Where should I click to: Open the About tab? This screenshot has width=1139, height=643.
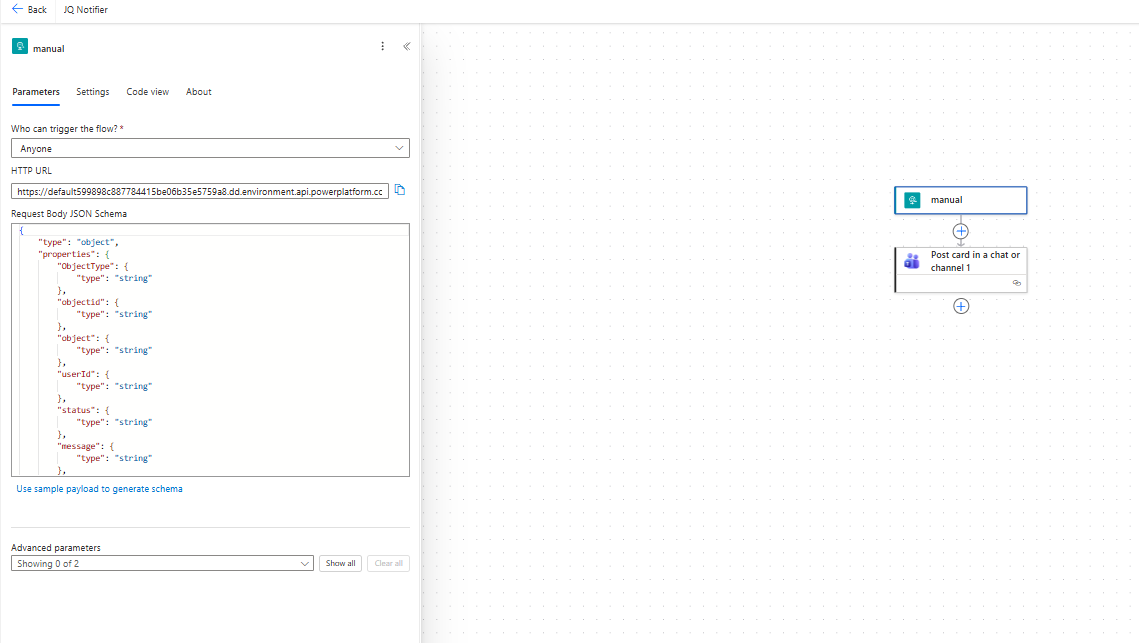tap(198, 92)
